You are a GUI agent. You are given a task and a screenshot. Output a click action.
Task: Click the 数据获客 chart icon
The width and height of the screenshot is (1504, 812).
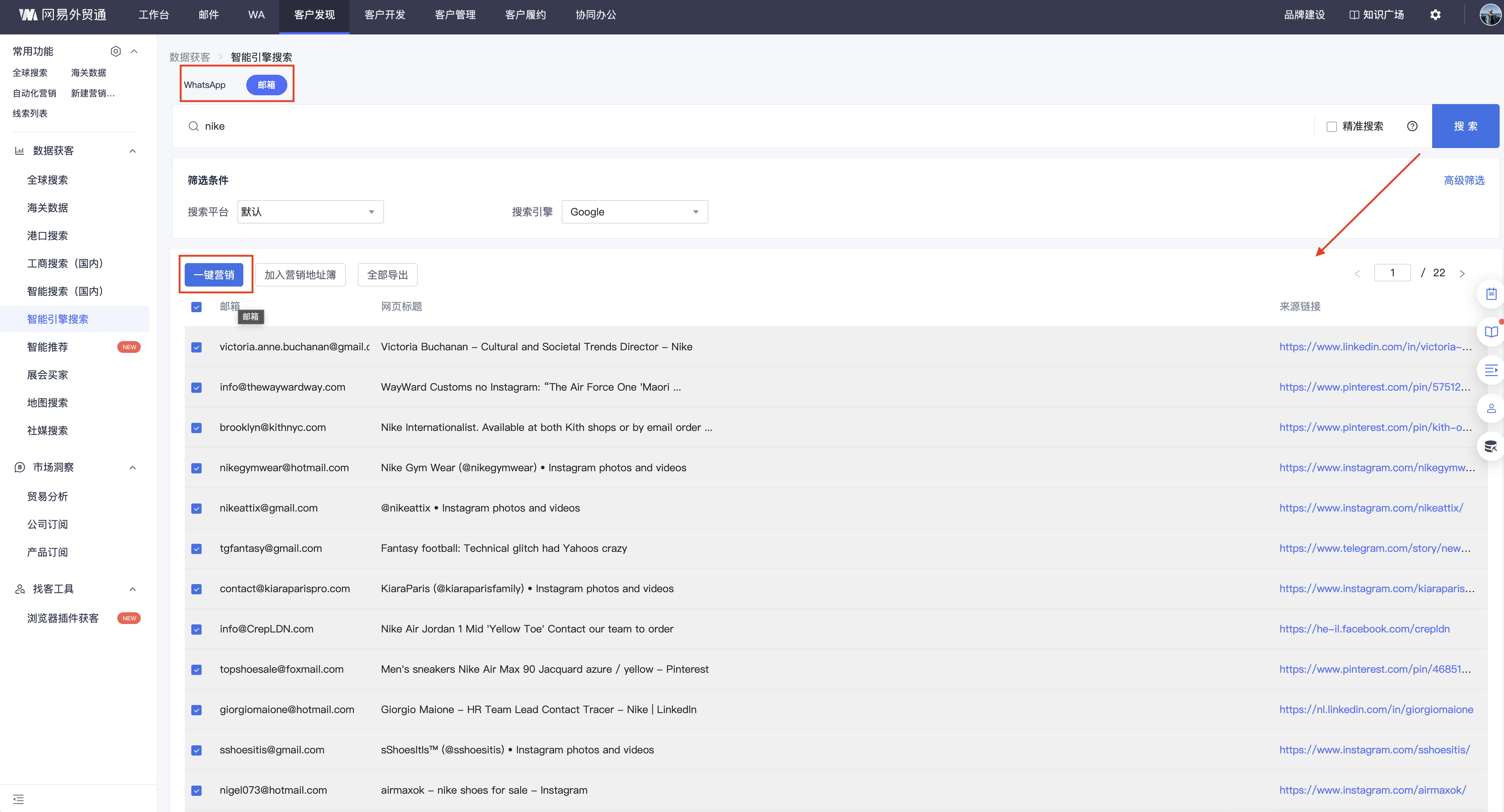pyautogui.click(x=19, y=151)
